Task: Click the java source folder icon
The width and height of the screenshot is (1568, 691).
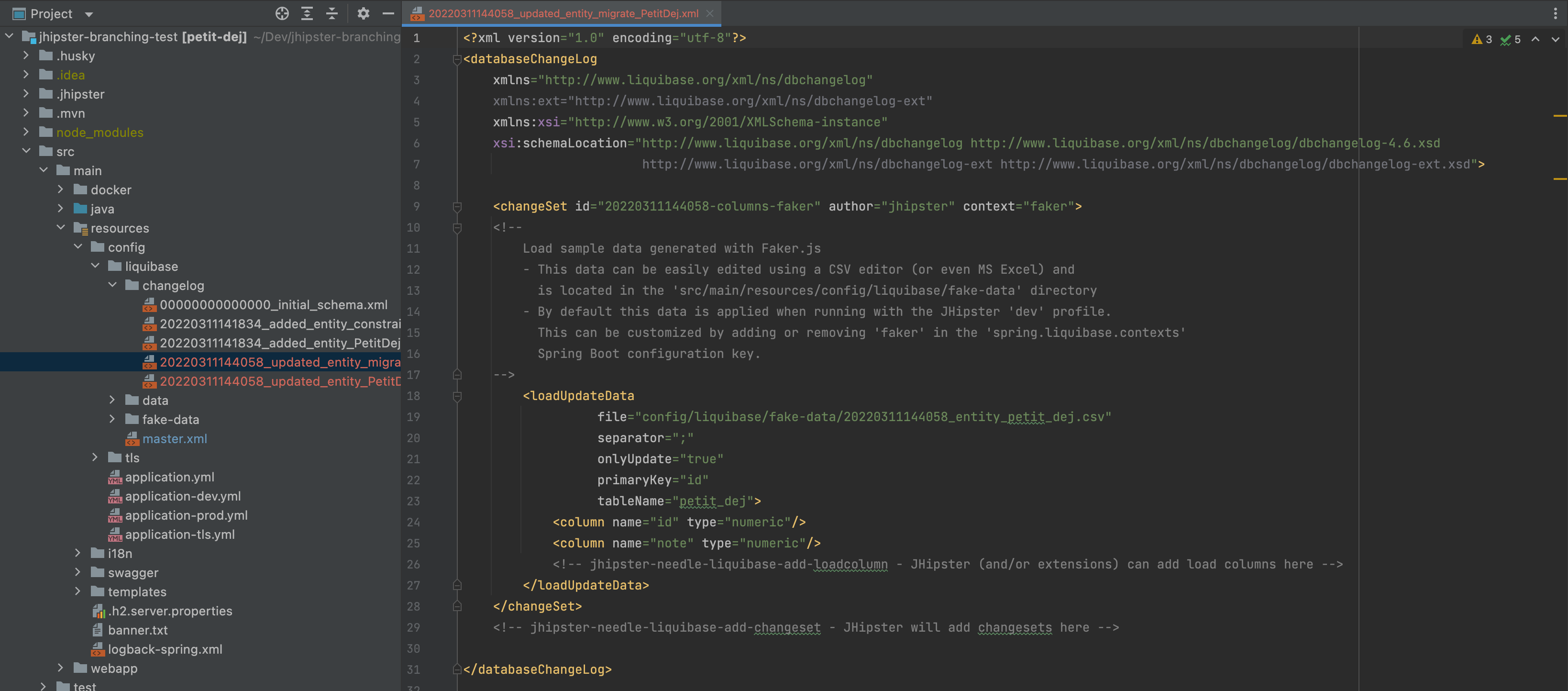Action: pos(80,209)
